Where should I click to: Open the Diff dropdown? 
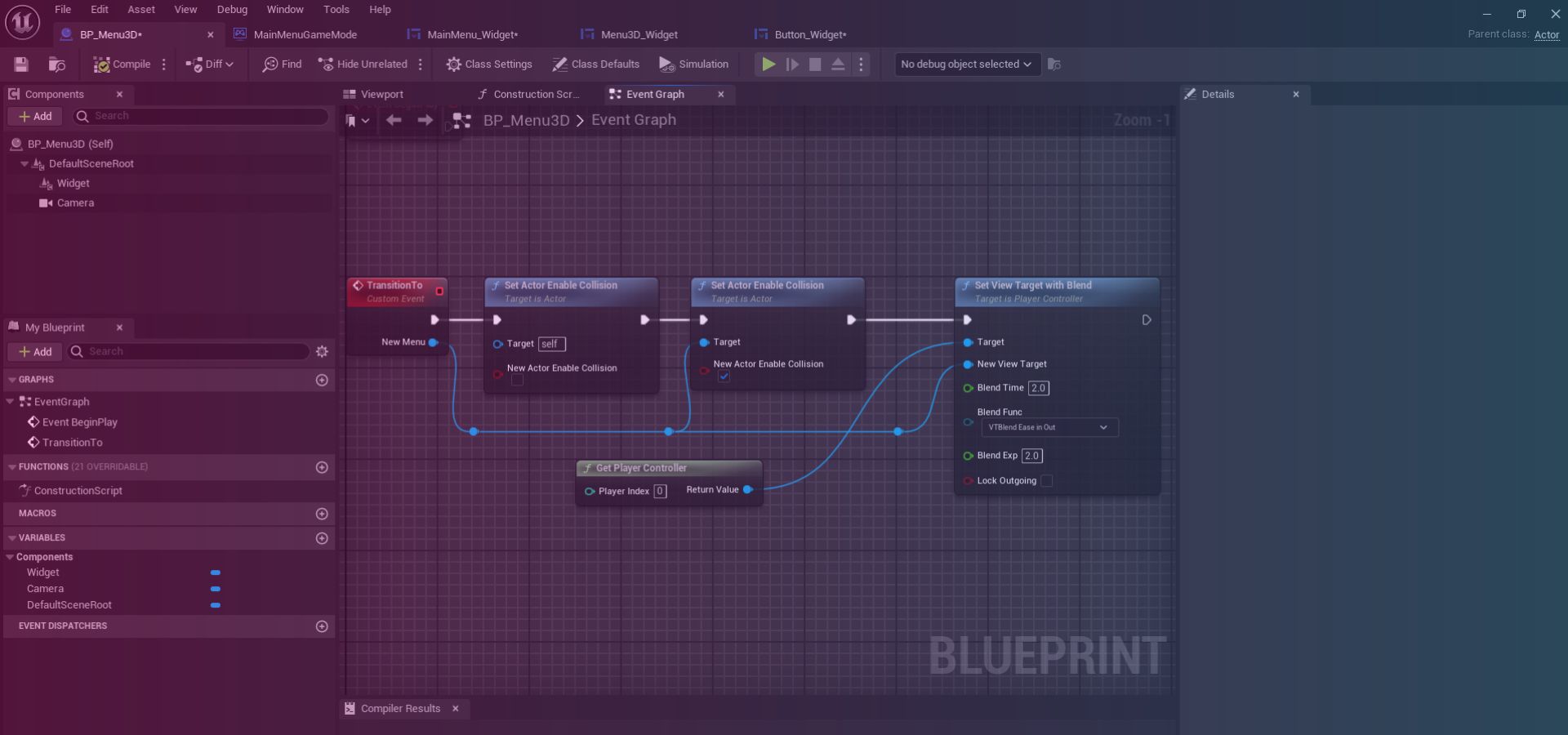click(210, 65)
